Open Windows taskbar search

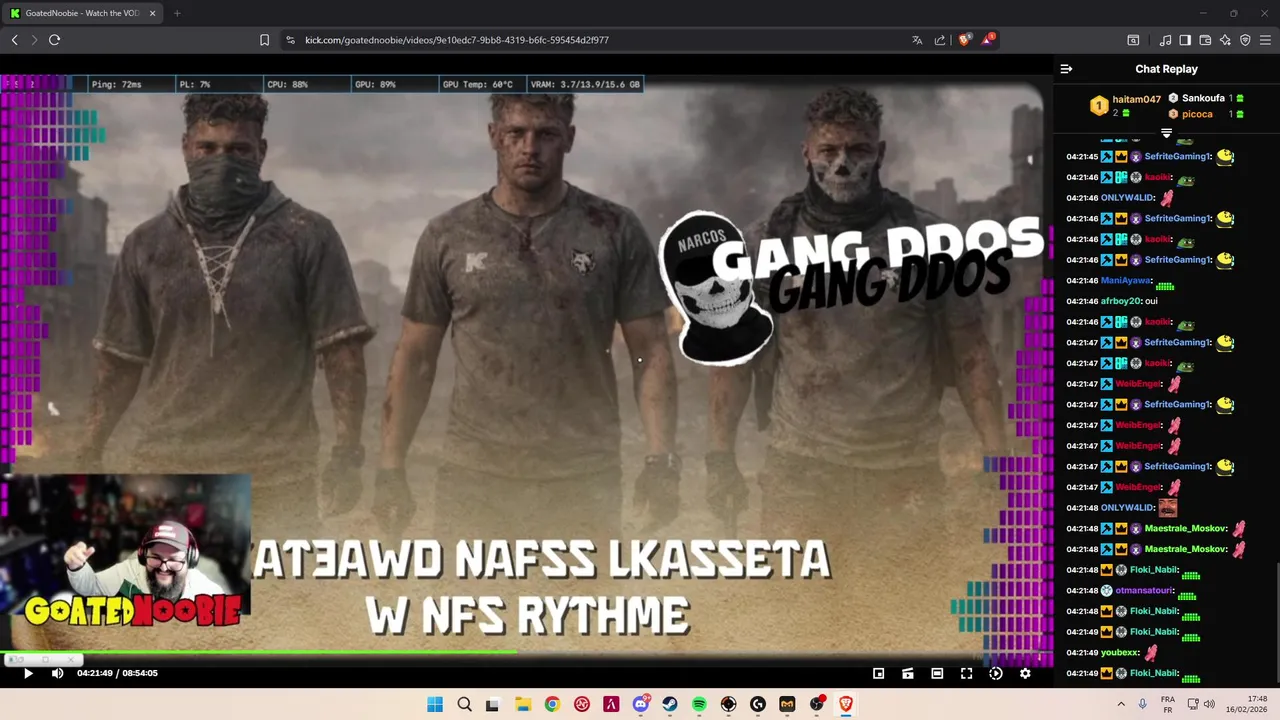(x=464, y=705)
